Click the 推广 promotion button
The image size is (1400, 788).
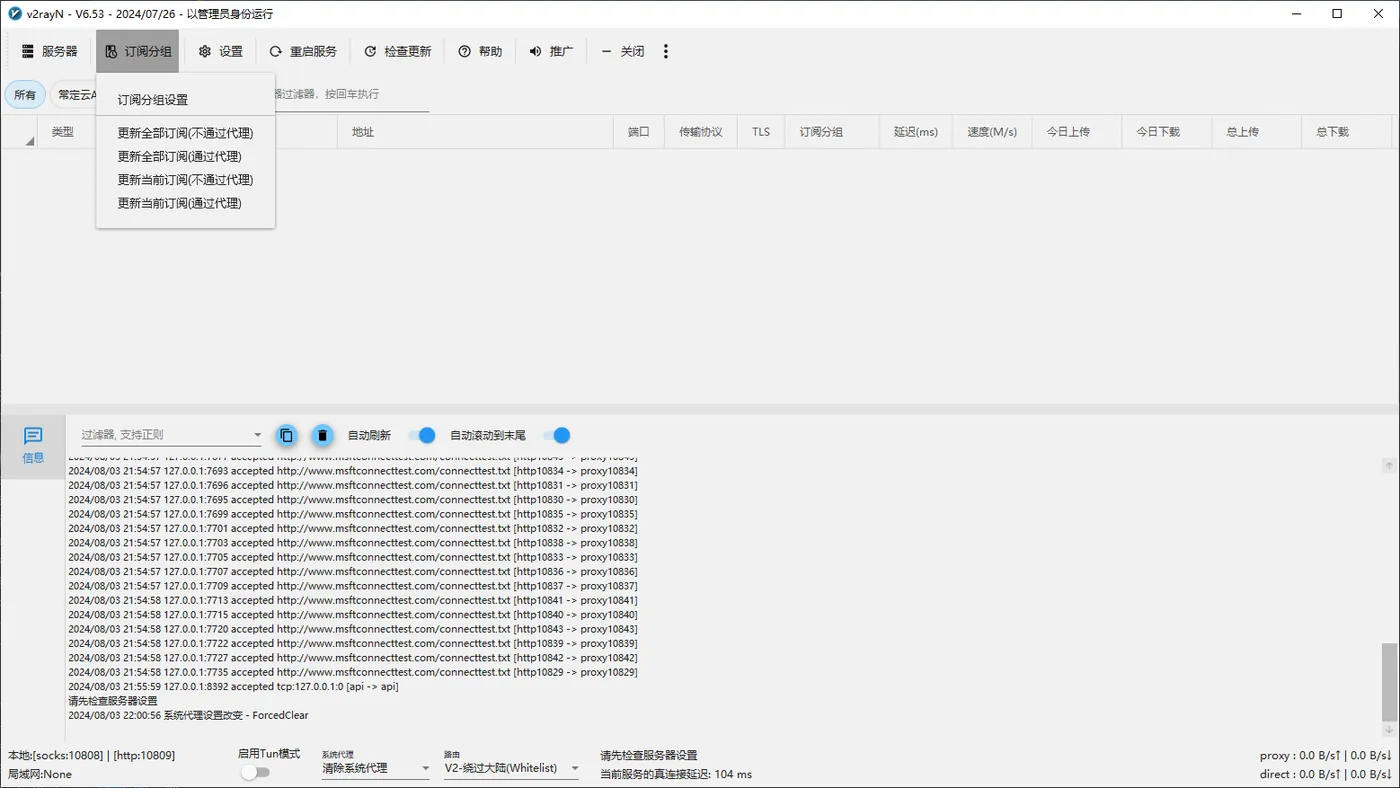[551, 51]
